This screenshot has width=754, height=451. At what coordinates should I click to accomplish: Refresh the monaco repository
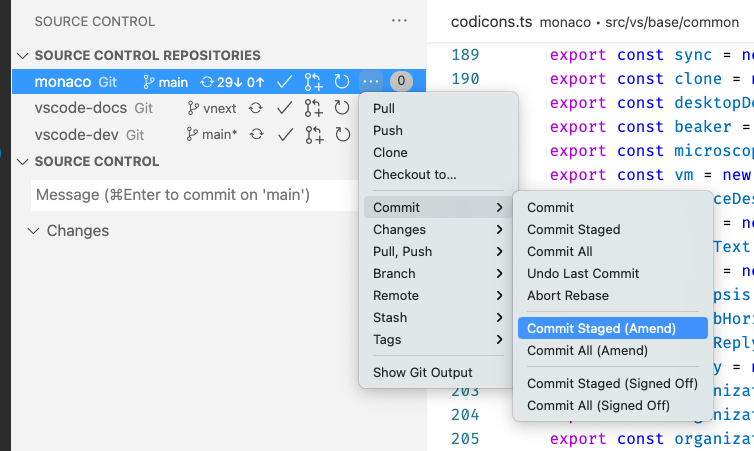click(342, 82)
